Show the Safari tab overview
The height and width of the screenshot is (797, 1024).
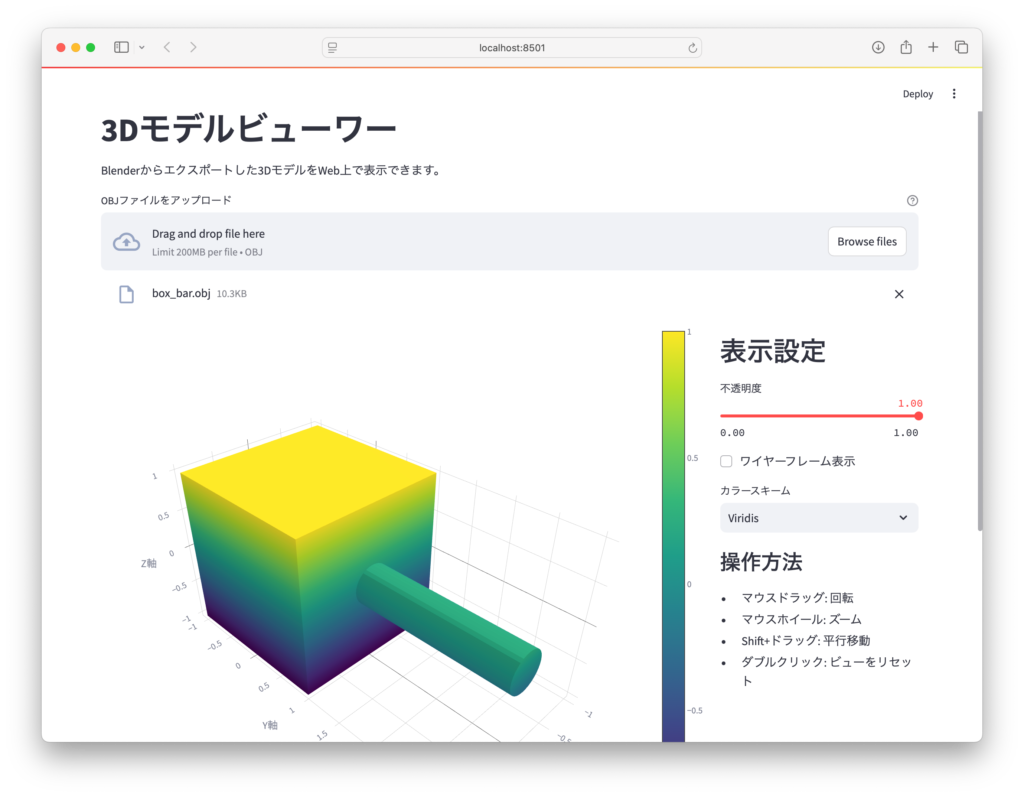coord(961,47)
